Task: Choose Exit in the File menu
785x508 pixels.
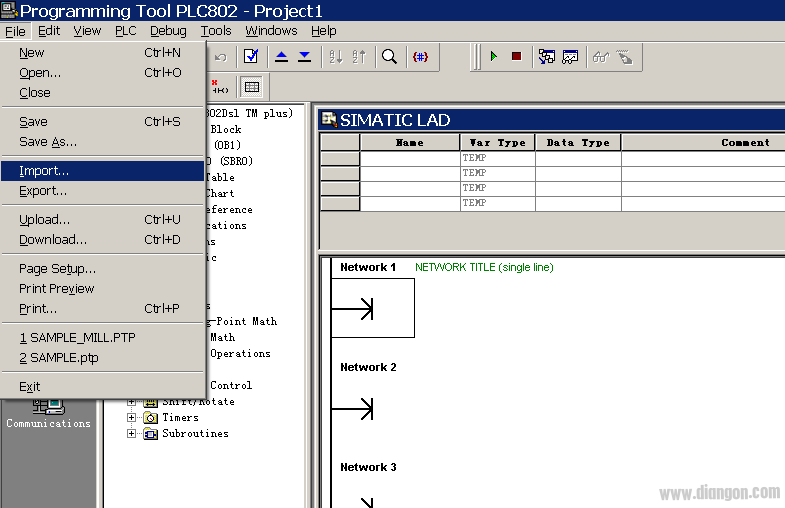Action: [102, 387]
